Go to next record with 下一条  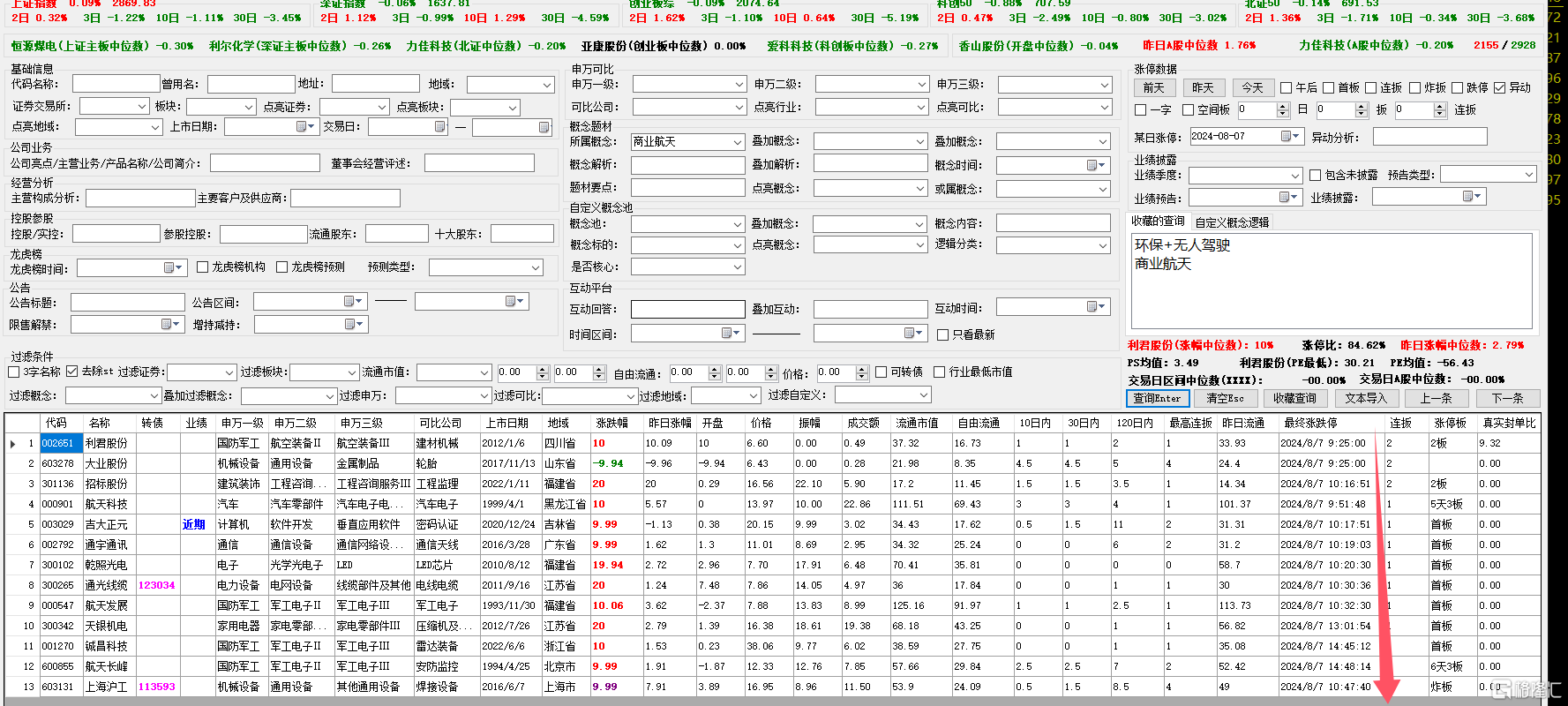1507,398
